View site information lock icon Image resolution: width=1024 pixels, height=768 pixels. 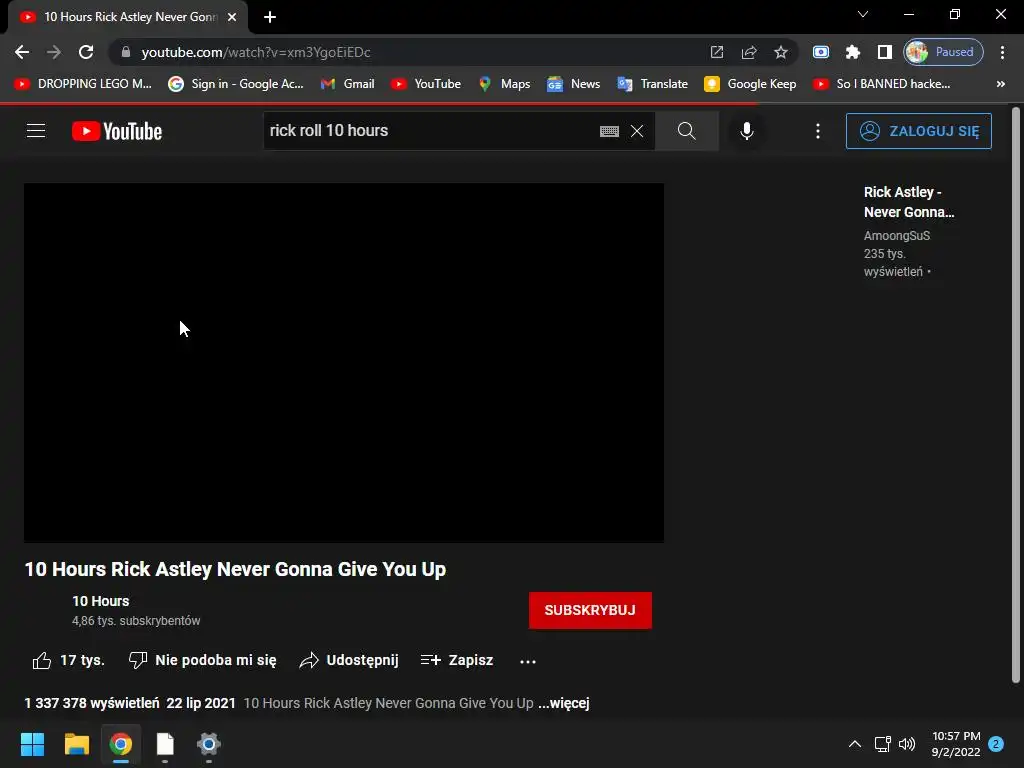[x=126, y=52]
